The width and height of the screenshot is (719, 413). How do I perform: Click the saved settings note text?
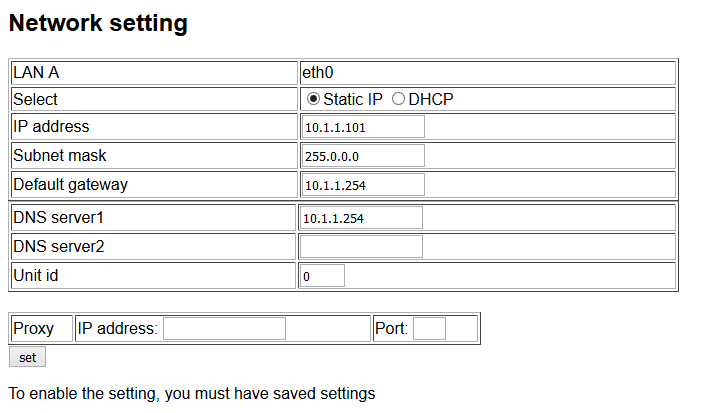192,394
